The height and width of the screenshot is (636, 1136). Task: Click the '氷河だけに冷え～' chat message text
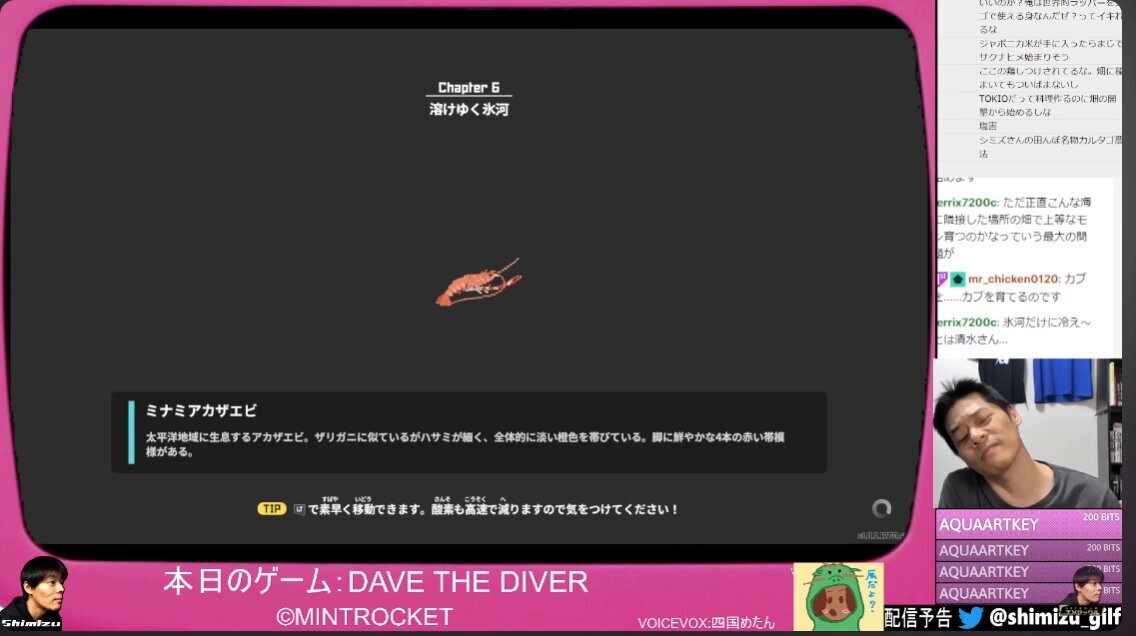pyautogui.click(x=1047, y=322)
